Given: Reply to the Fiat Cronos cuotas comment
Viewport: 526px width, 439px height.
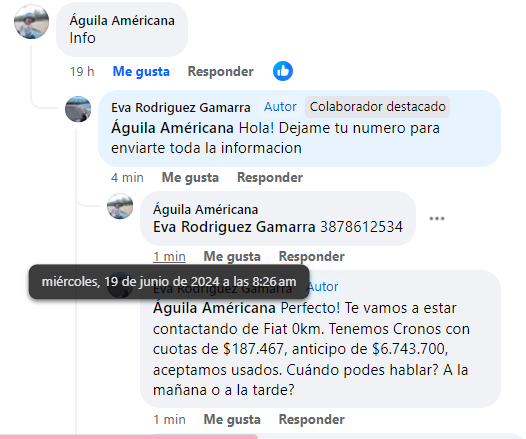Looking at the screenshot, I should [x=312, y=420].
